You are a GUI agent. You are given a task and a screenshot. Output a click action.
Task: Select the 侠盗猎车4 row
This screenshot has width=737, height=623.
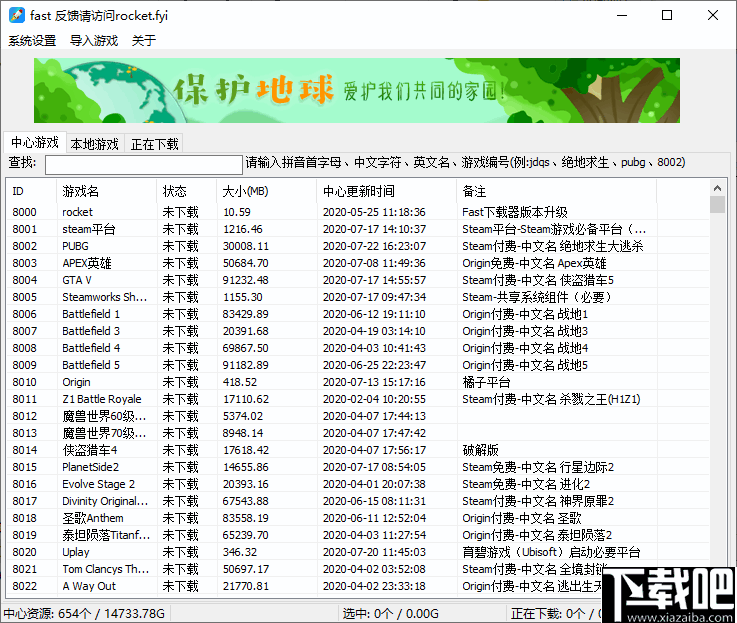click(x=358, y=450)
